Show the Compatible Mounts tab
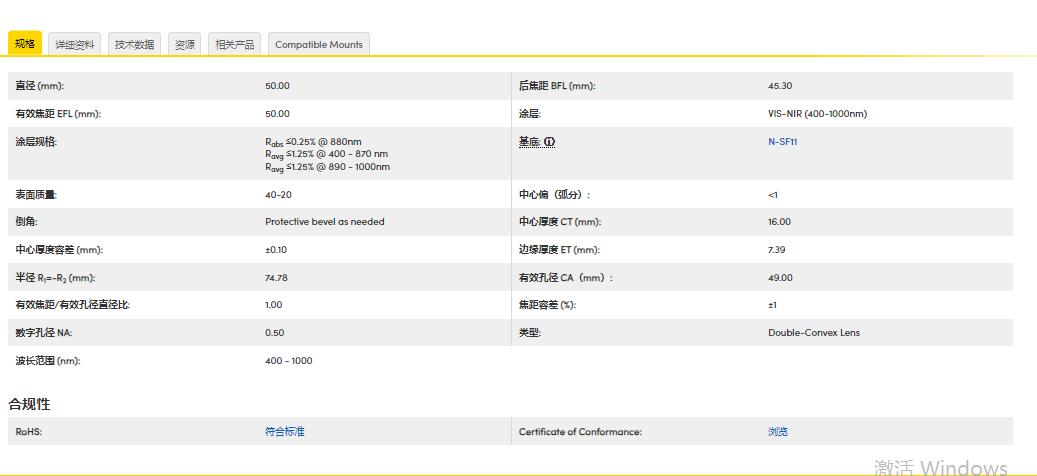The width and height of the screenshot is (1037, 476). (x=320, y=44)
